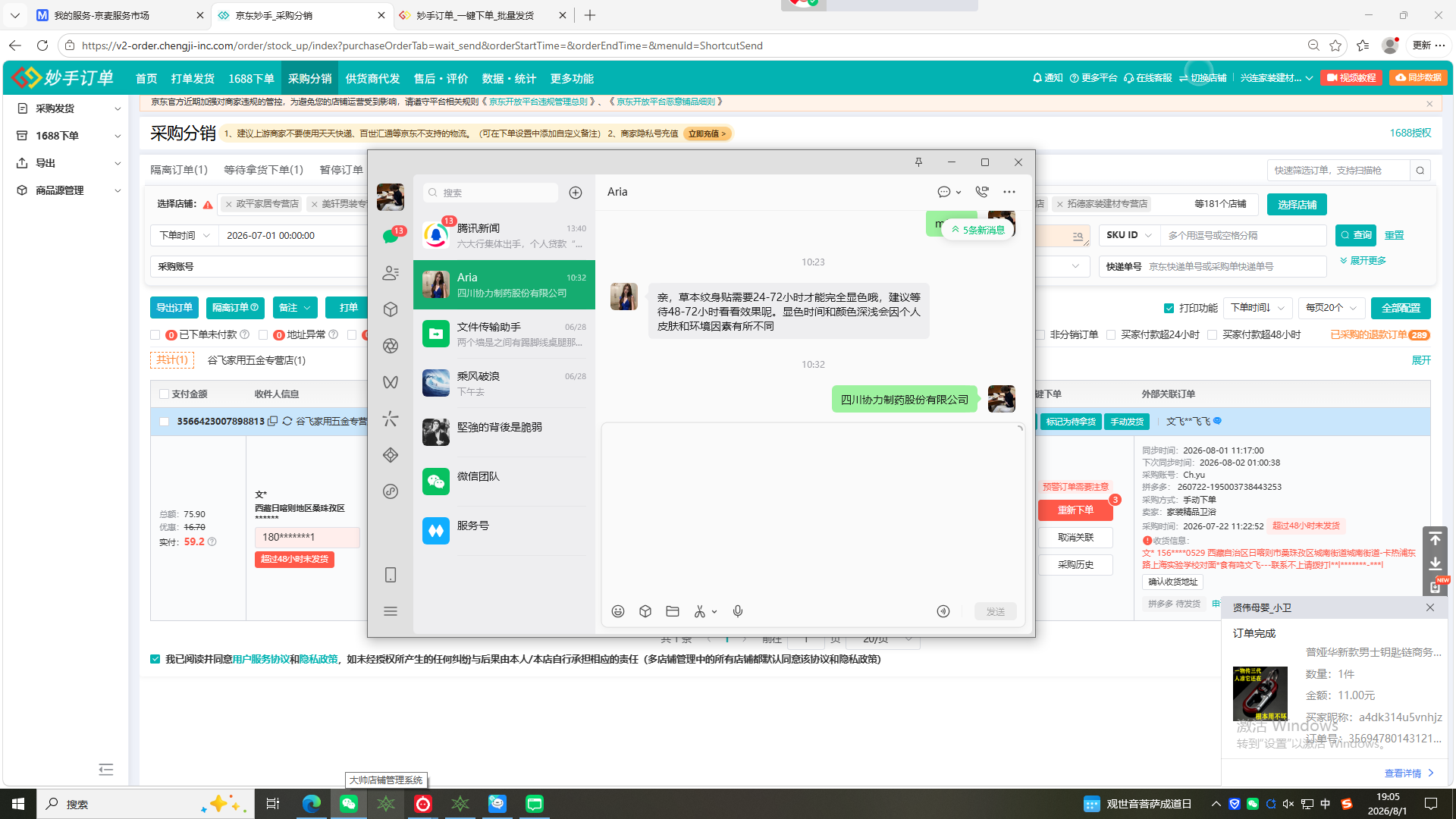This screenshot has width=1456, height=819.
Task: Open 供货商代发 in top navigation
Action: pyautogui.click(x=372, y=79)
